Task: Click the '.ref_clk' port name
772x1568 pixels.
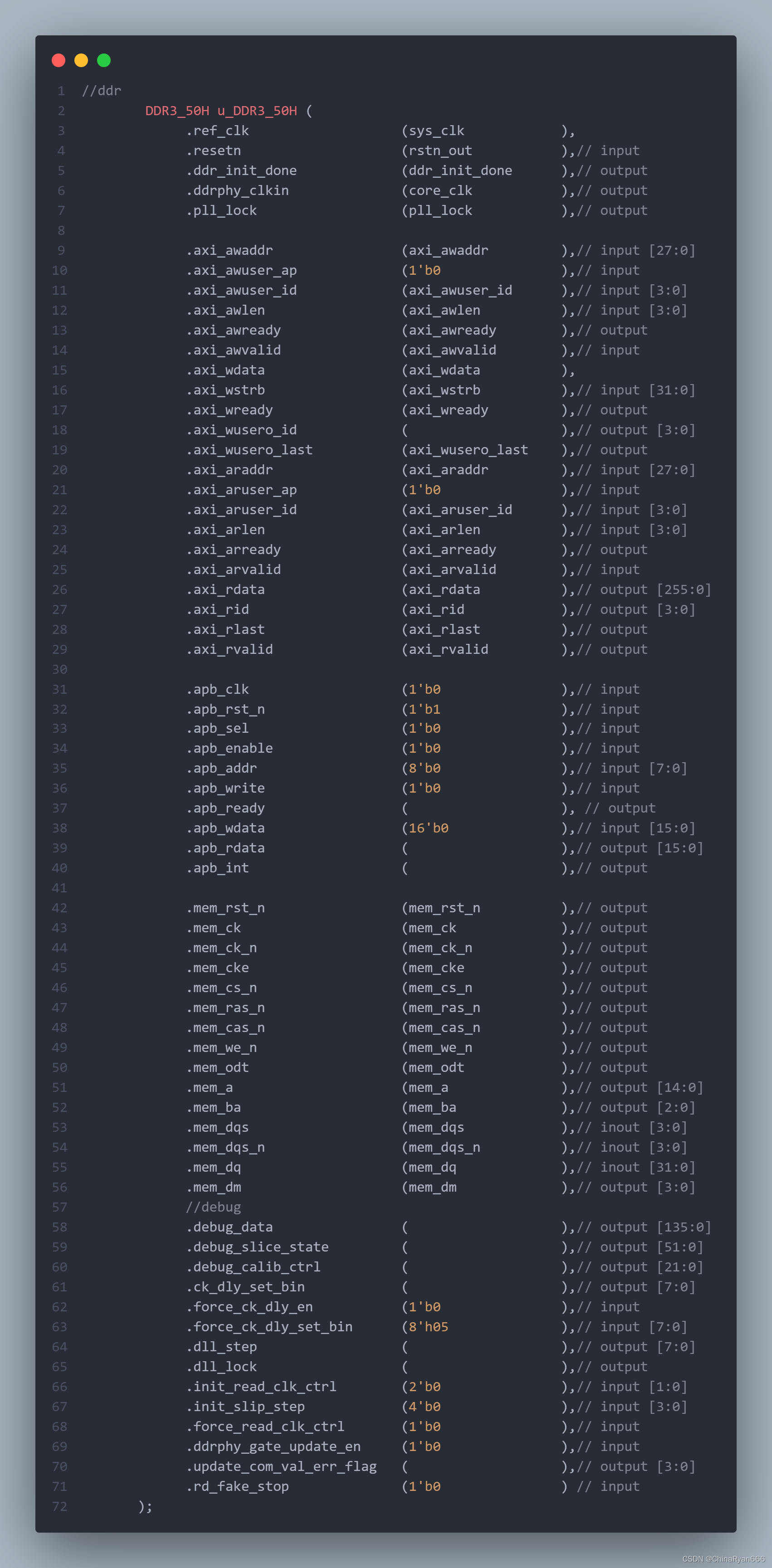Action: tap(217, 131)
